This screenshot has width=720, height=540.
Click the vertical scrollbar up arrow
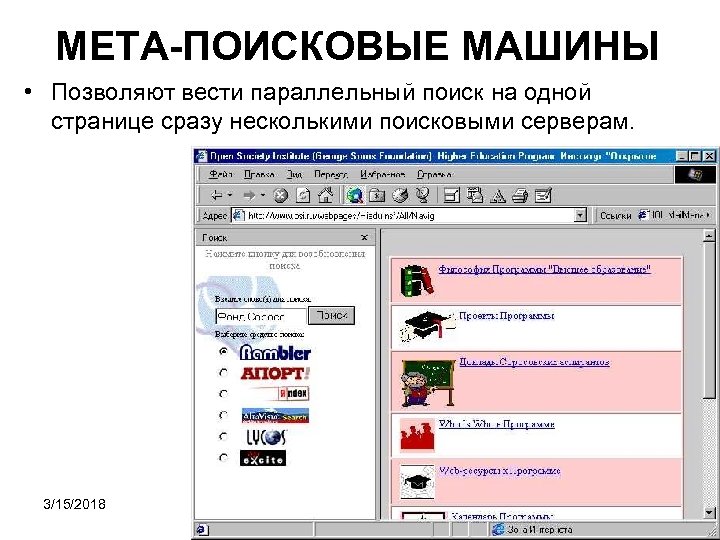pyautogui.click(x=709, y=236)
